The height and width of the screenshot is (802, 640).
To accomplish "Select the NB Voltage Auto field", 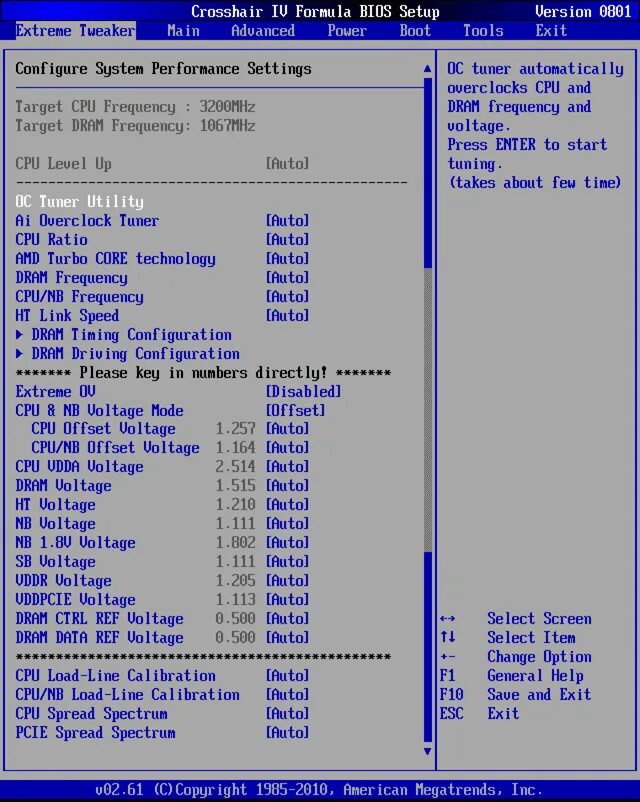I will [x=287, y=523].
